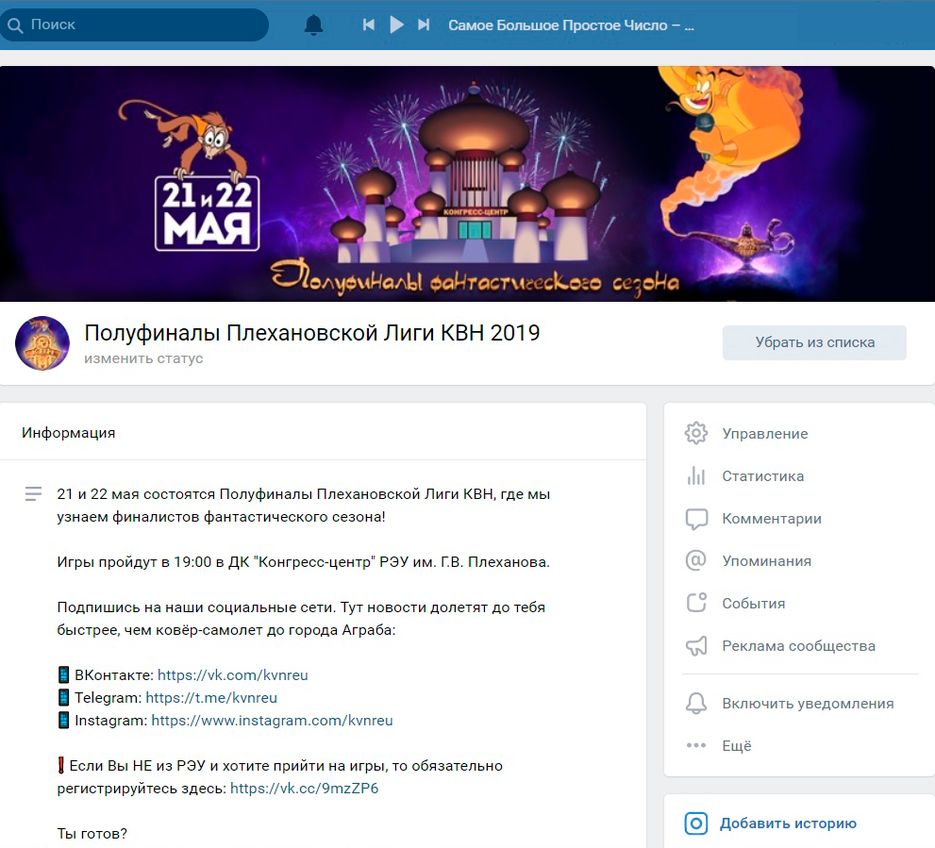Click Убрать из списка button
Image resolution: width=935 pixels, height=848 pixels.
click(815, 342)
